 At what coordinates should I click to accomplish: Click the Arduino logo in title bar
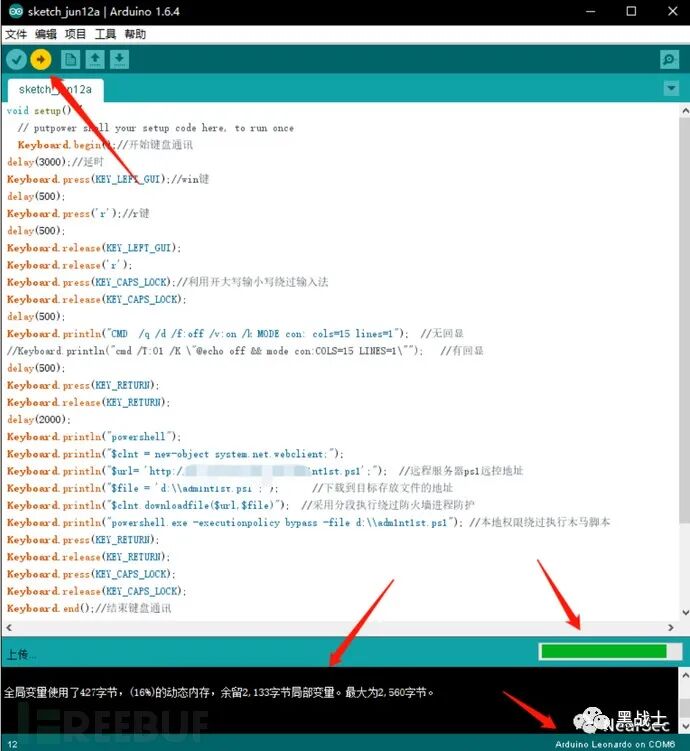15,11
